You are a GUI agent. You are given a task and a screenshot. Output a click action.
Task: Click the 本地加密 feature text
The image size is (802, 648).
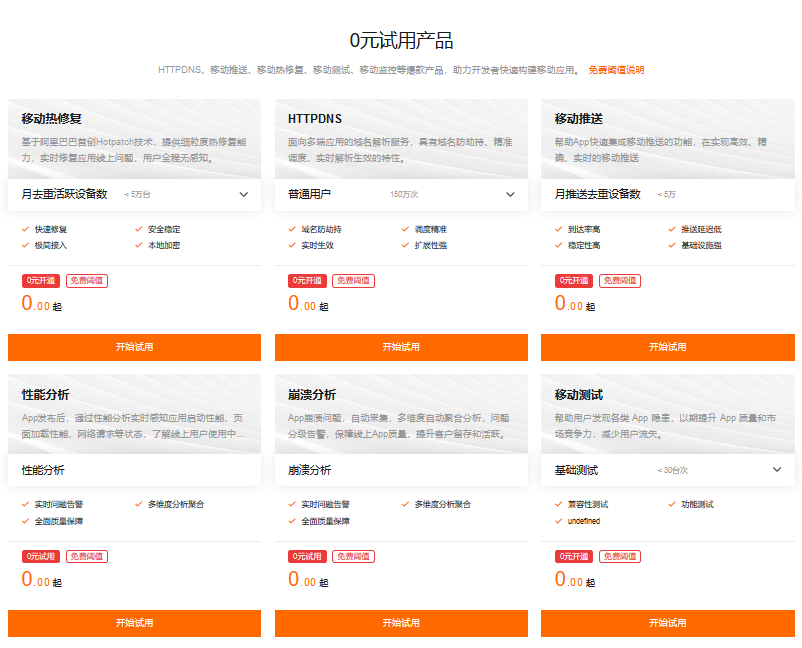tap(164, 245)
